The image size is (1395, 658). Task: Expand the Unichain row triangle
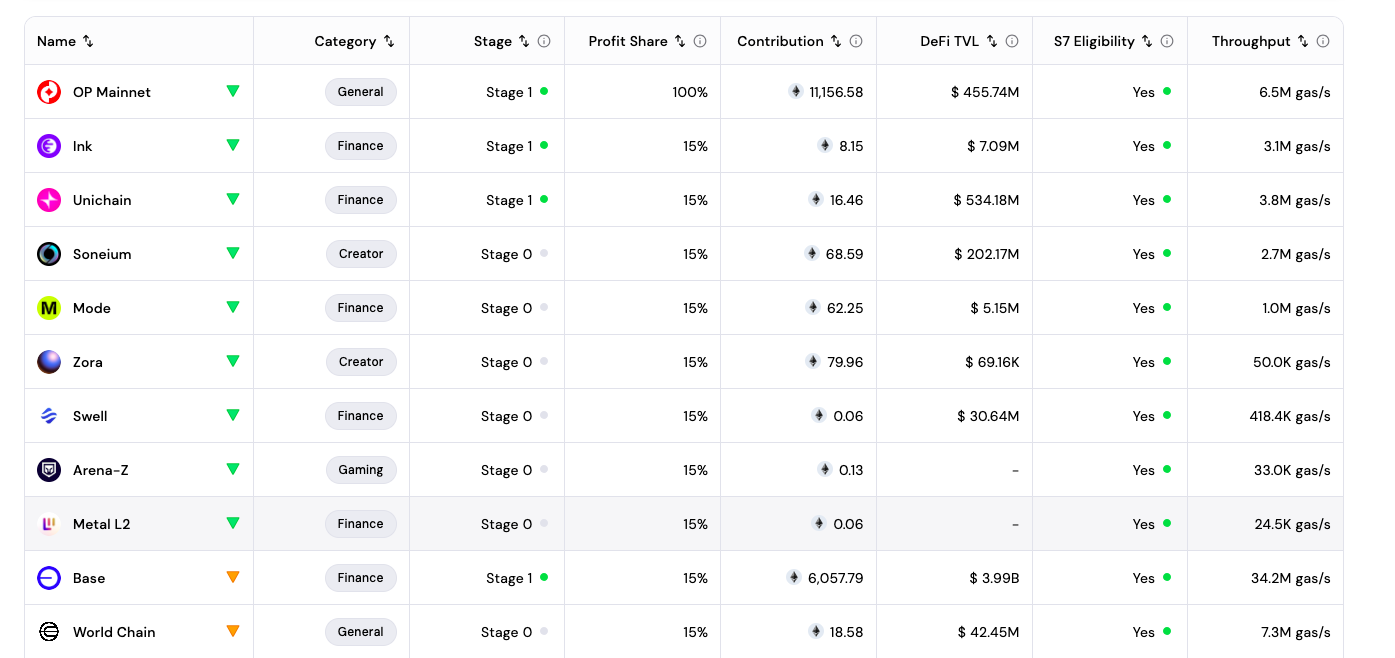coord(233,199)
